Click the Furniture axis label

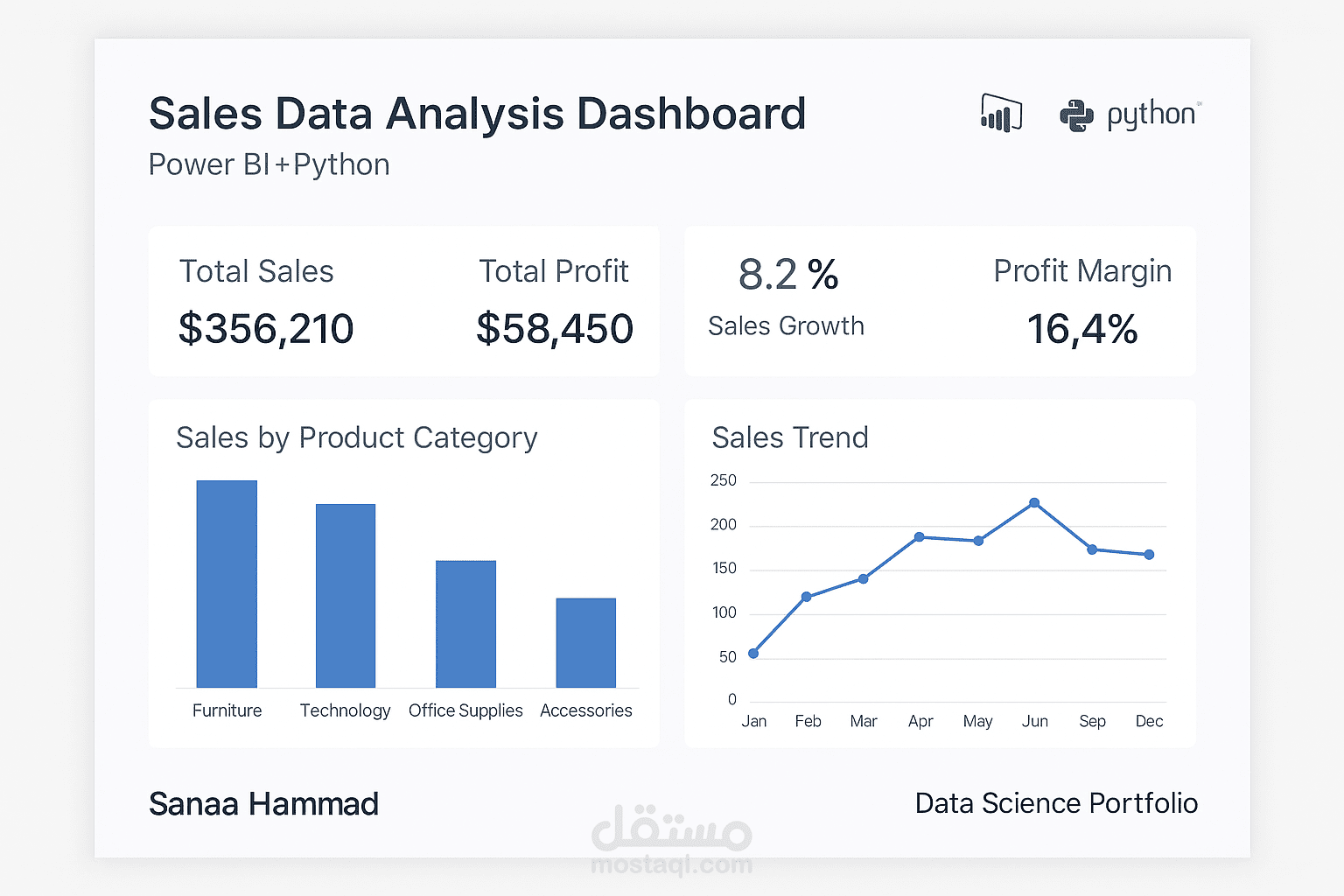click(x=227, y=710)
